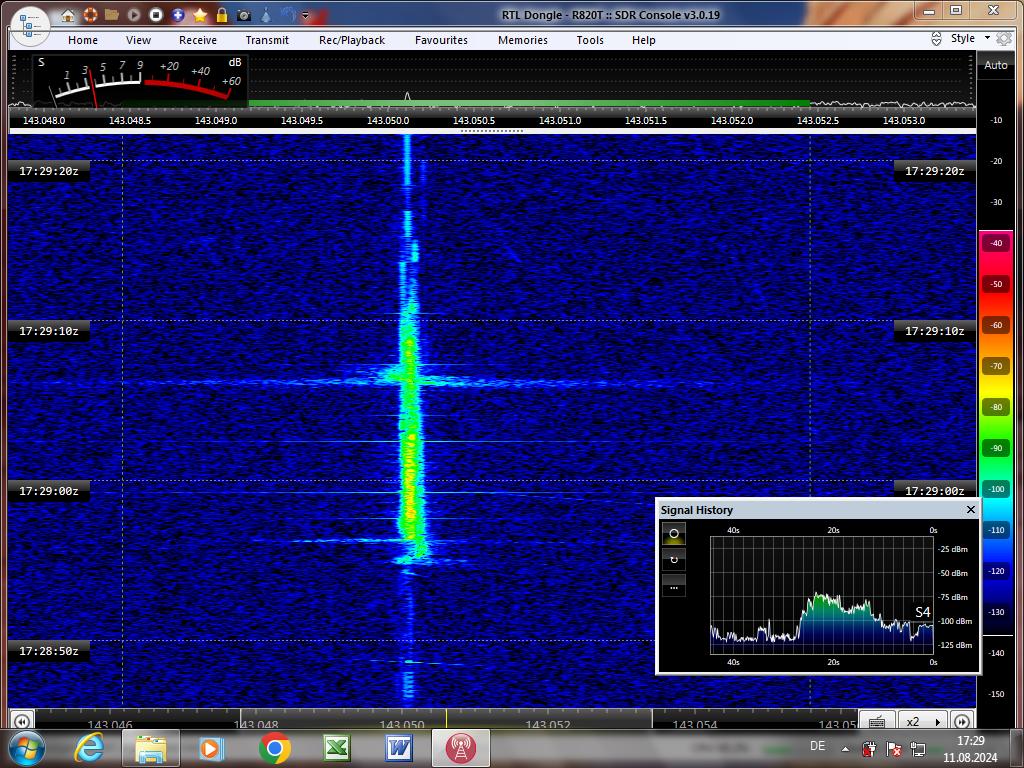This screenshot has height=768, width=1024.
Task: Open the Rec/Playback ribbon tab
Action: point(352,40)
